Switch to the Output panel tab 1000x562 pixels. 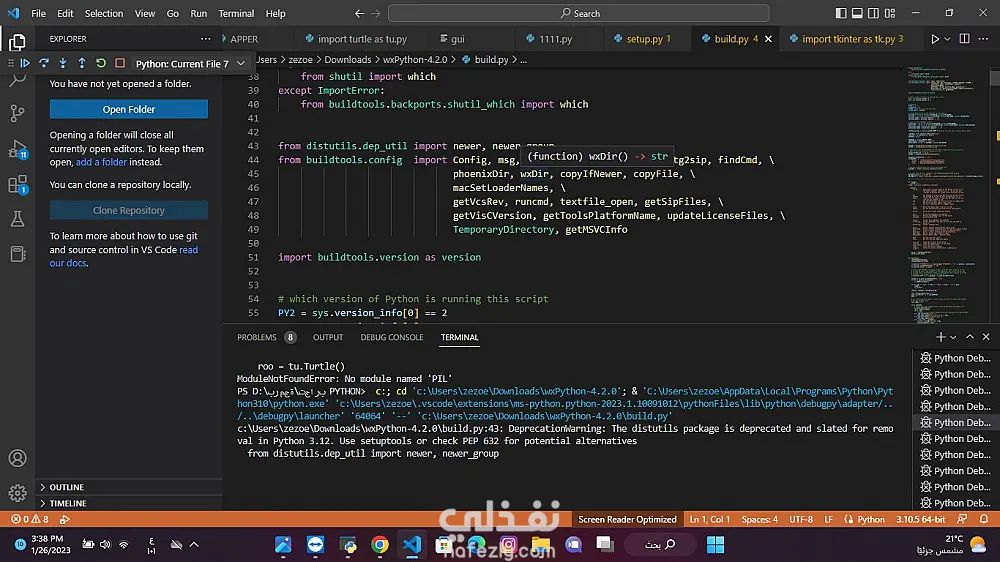328,337
